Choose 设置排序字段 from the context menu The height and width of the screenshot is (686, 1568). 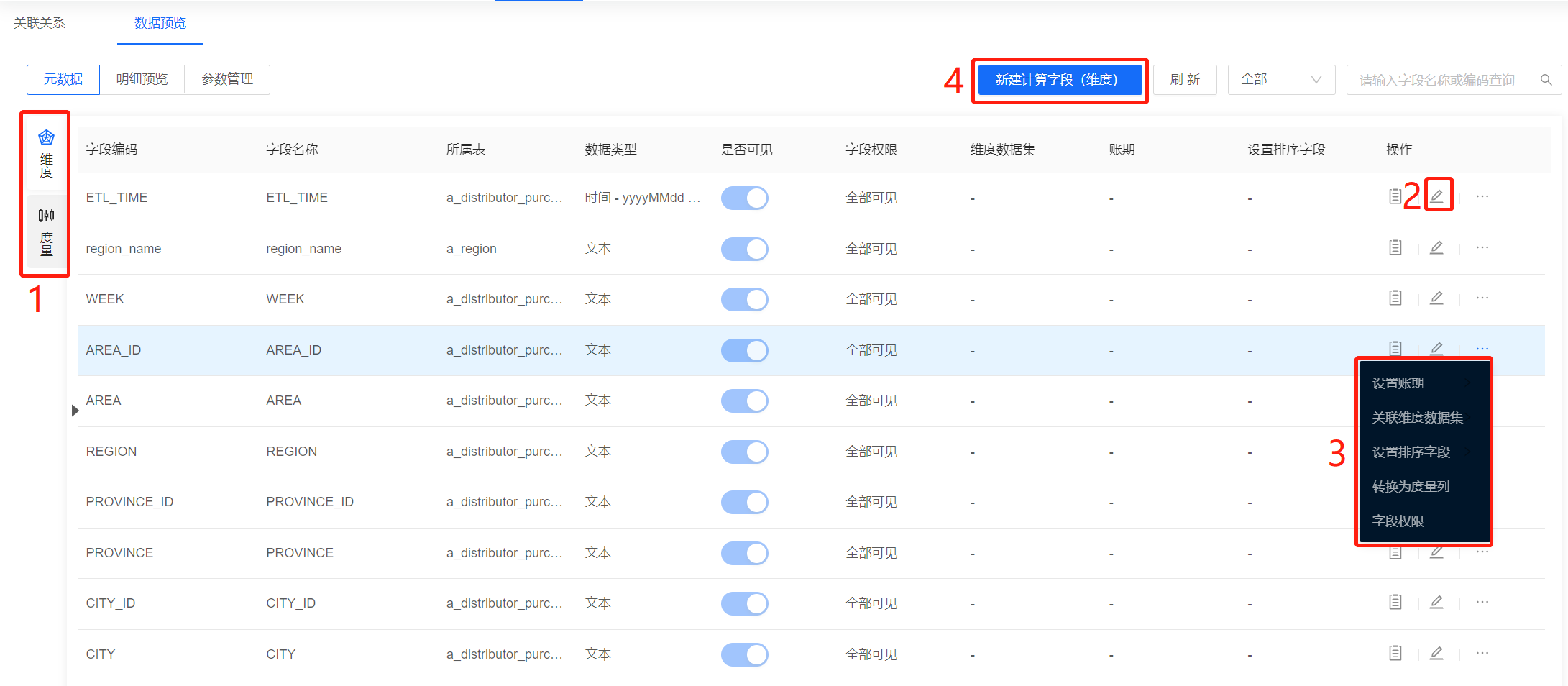(1423, 452)
